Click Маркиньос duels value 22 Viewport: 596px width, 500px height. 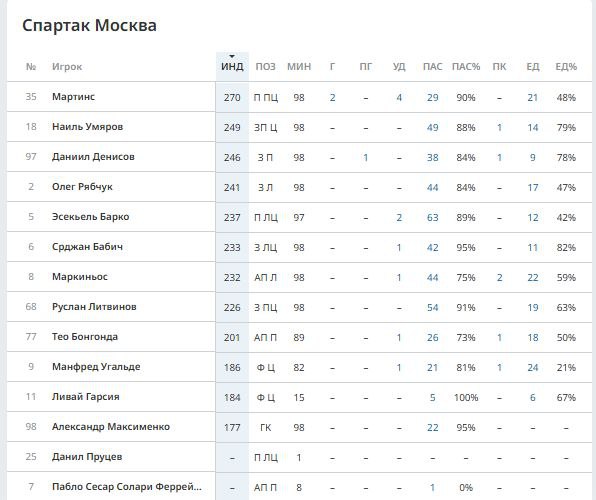point(533,278)
